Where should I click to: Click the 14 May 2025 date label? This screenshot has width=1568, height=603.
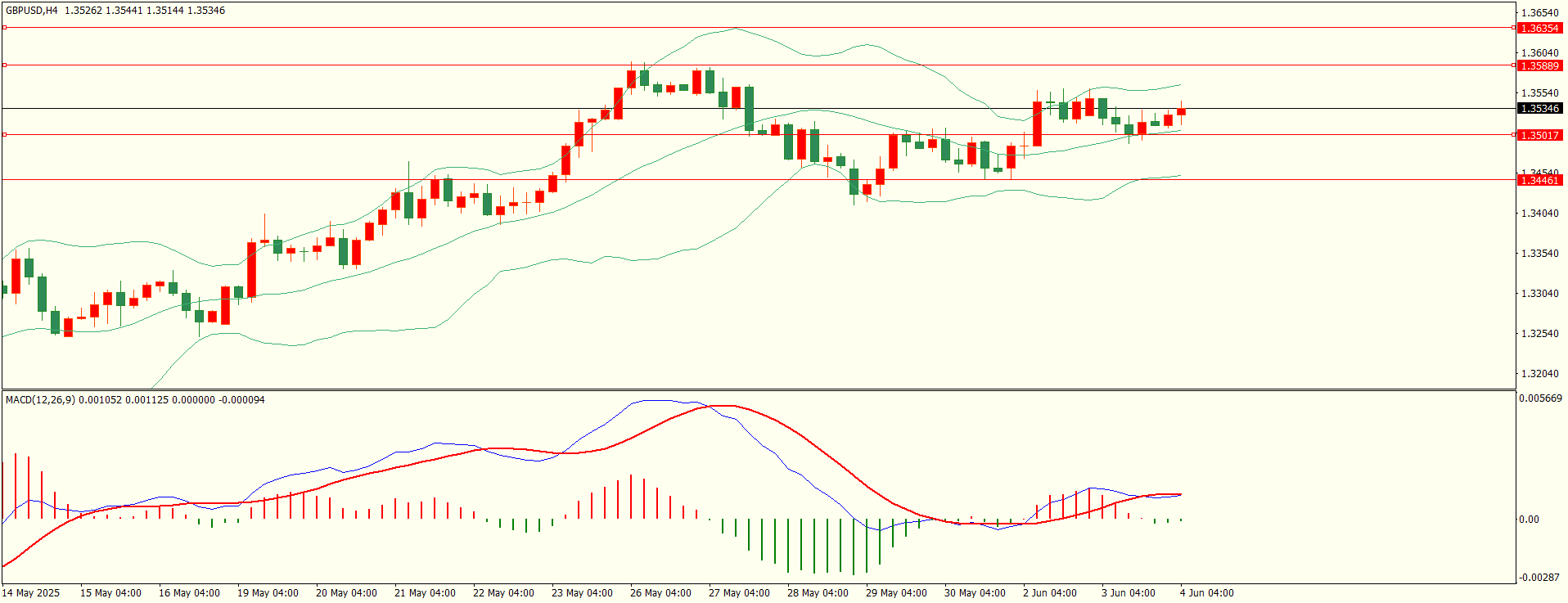(31, 593)
